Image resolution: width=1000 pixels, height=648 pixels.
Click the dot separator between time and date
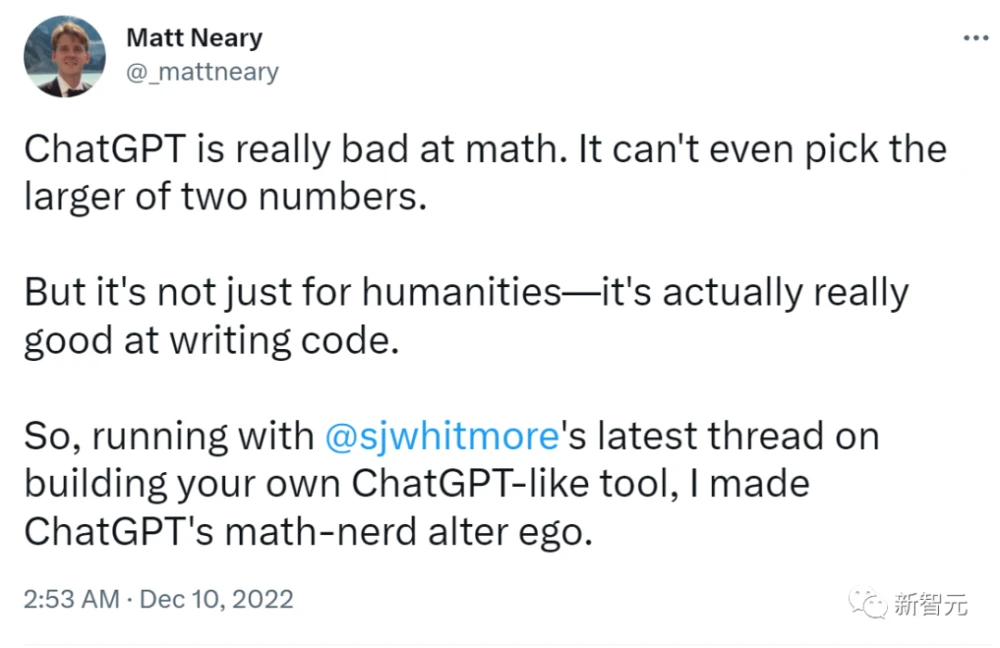[128, 599]
